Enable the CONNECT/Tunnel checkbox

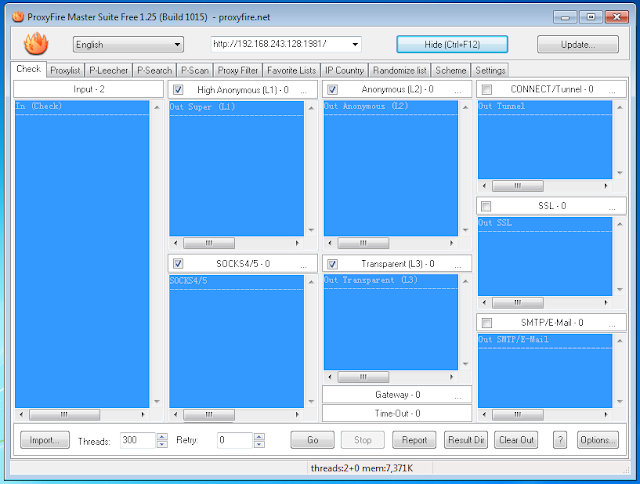point(487,89)
